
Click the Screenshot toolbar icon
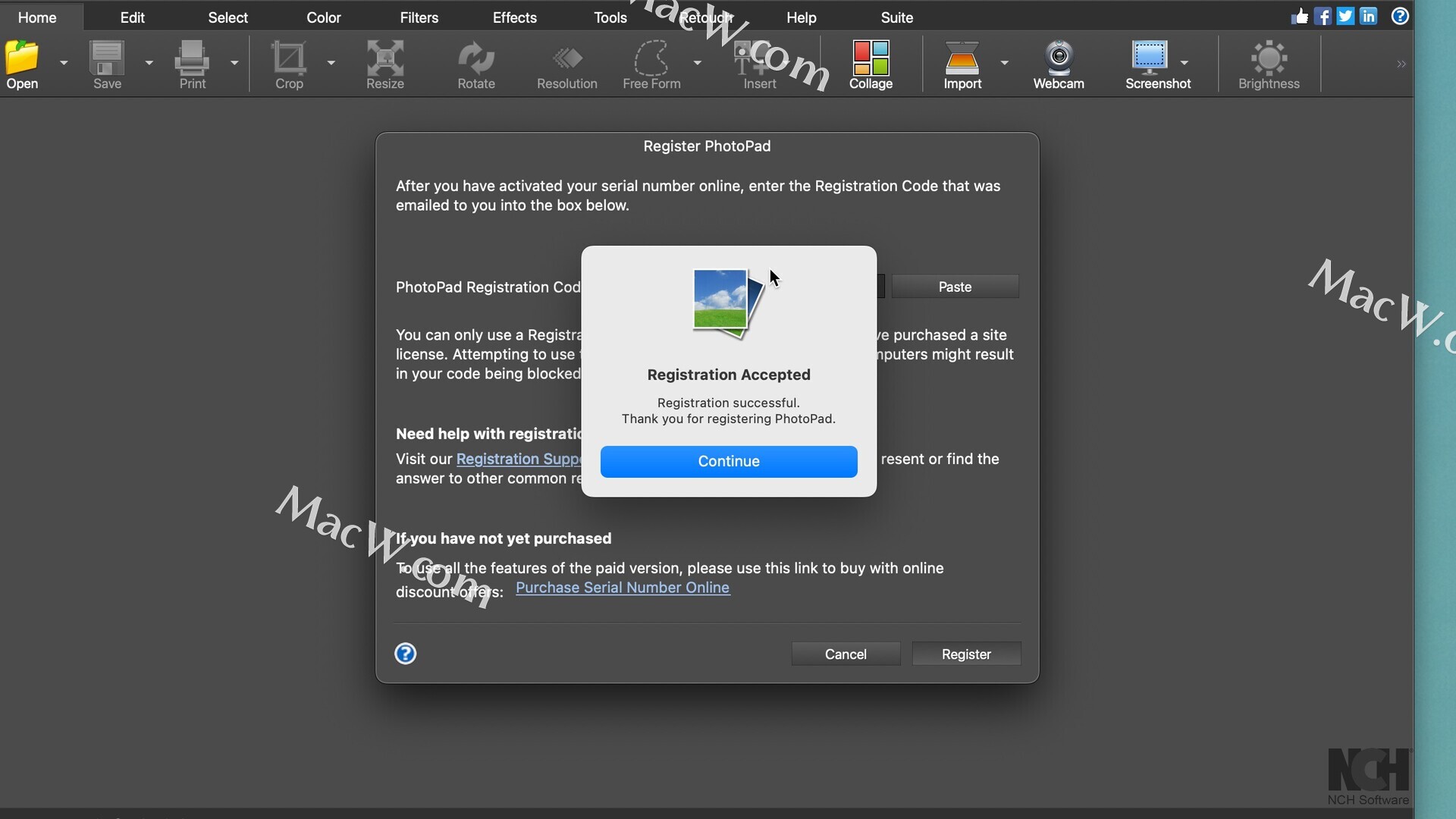point(1150,59)
